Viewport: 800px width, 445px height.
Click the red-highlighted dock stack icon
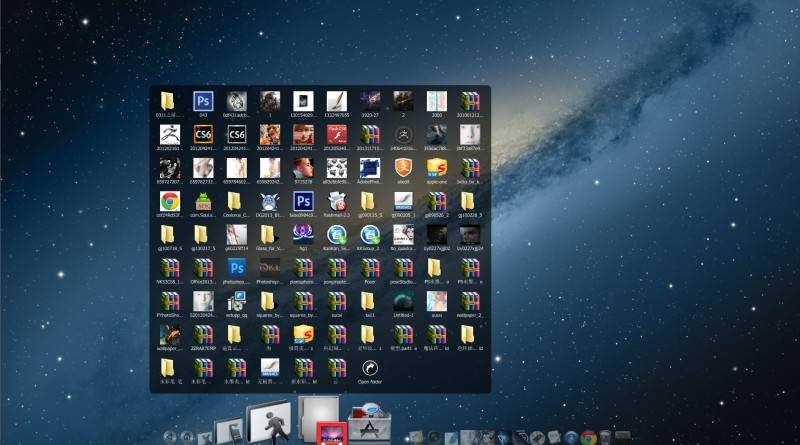331,433
